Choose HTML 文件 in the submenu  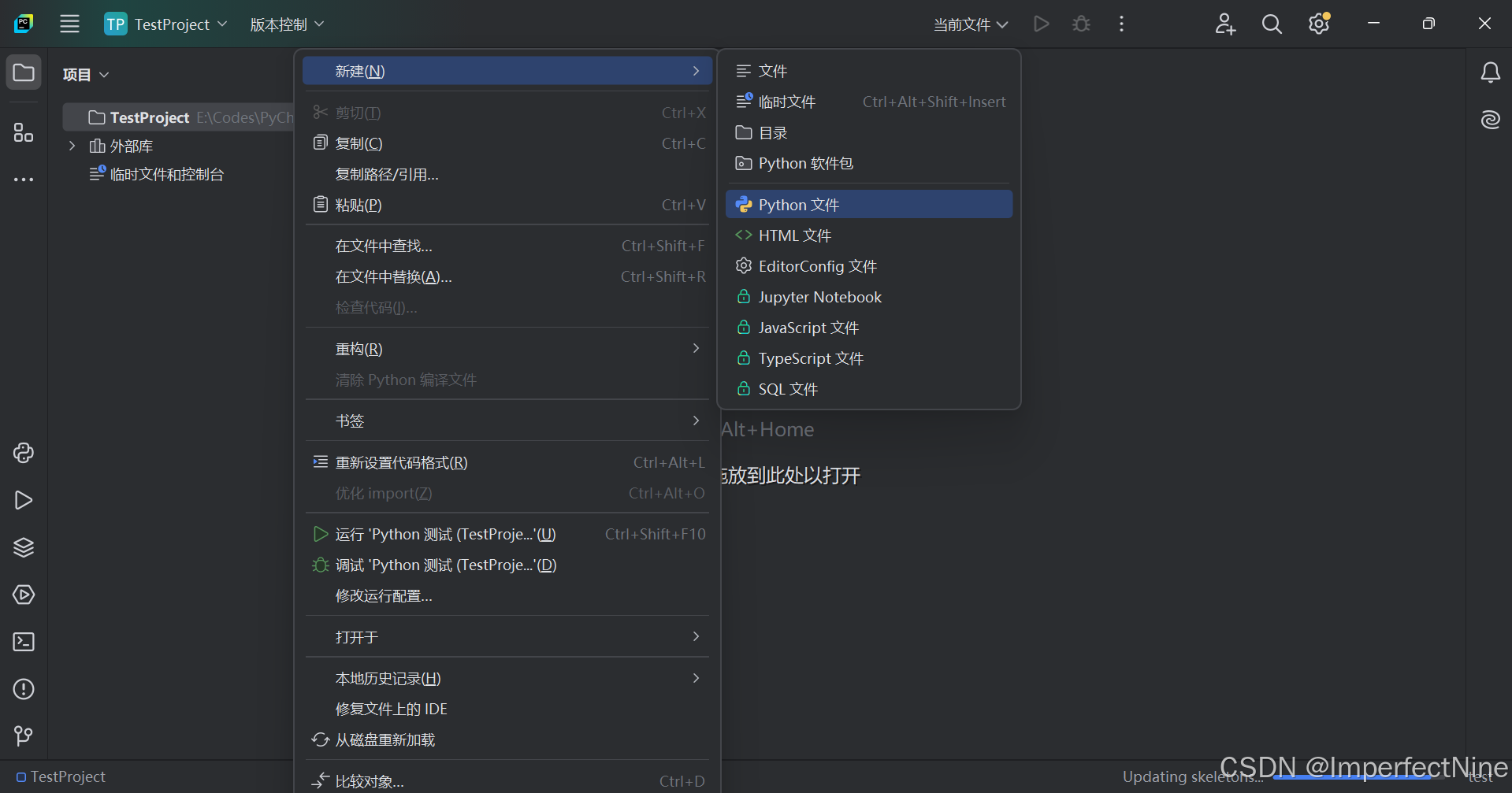pyautogui.click(x=869, y=235)
